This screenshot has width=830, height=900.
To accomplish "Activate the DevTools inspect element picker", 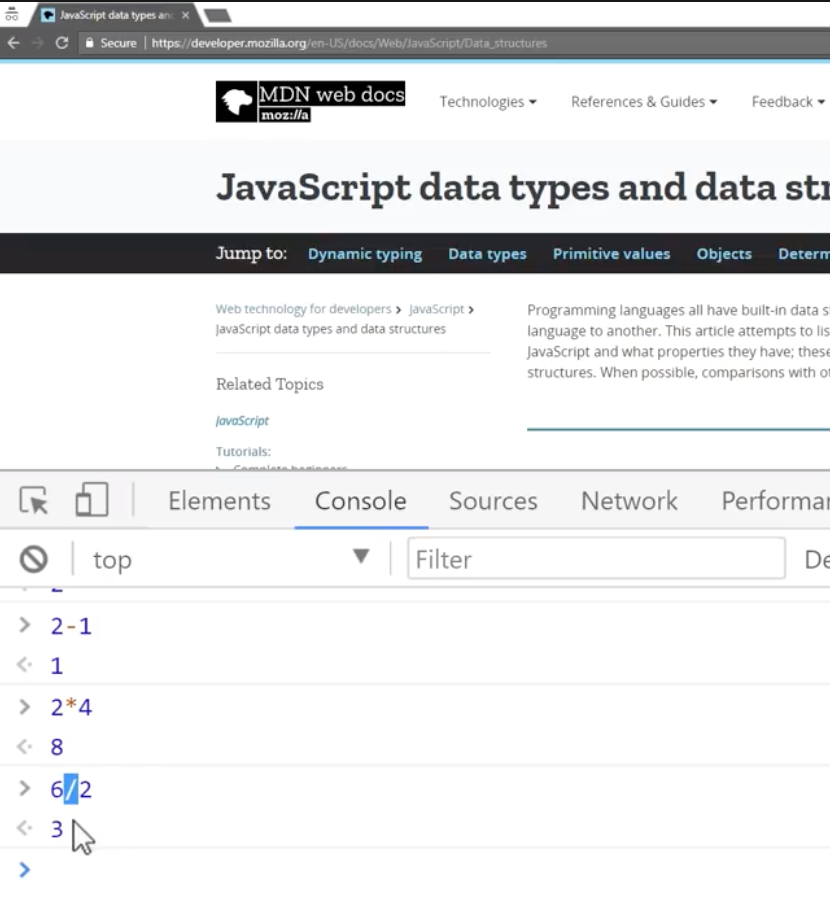I will tap(34, 500).
